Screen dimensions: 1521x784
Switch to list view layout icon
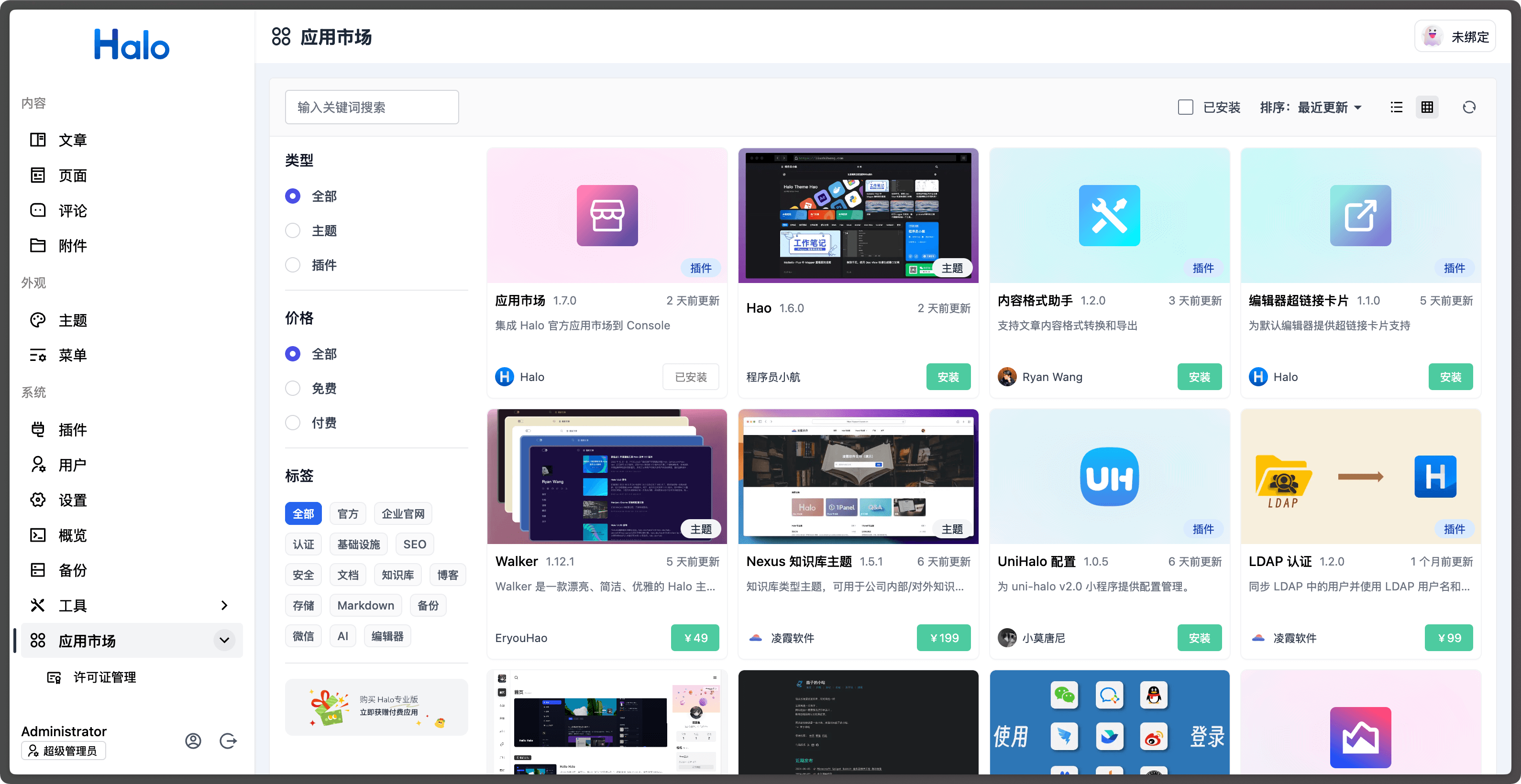(1396, 108)
